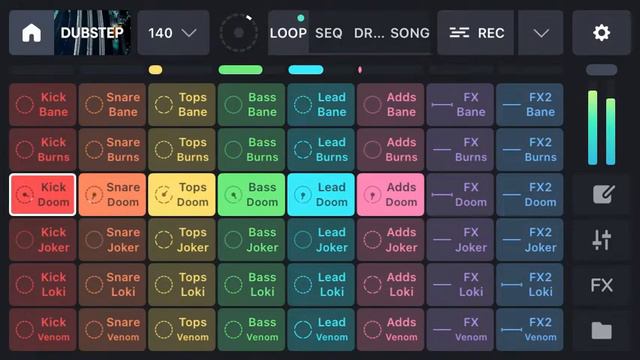The image size is (640, 360).
Task: Launch the Lead Joker pad
Action: pos(321,240)
